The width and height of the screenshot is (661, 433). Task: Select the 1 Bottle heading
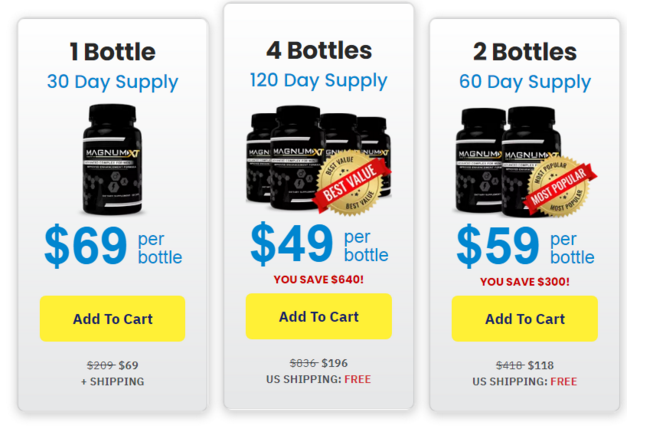tap(113, 52)
